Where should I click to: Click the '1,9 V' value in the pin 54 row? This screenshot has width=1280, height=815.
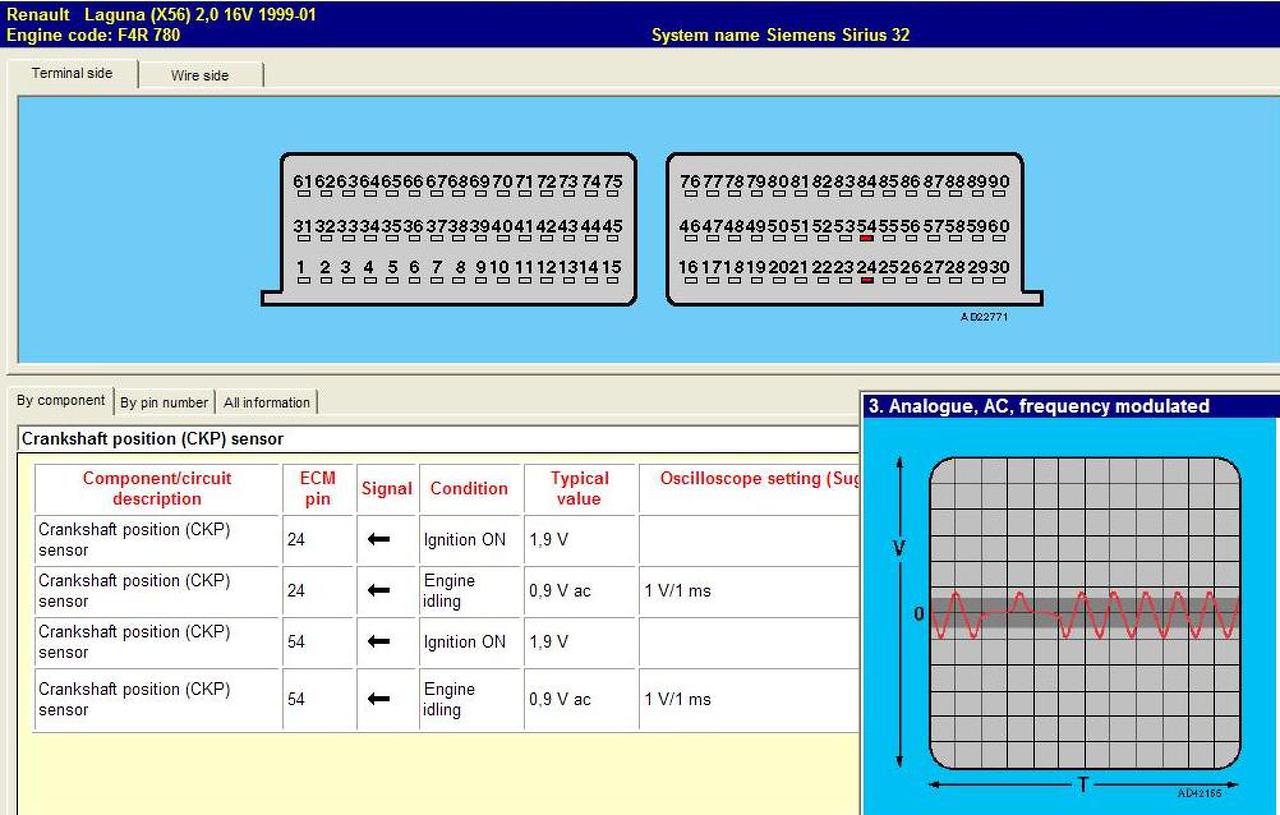click(549, 641)
